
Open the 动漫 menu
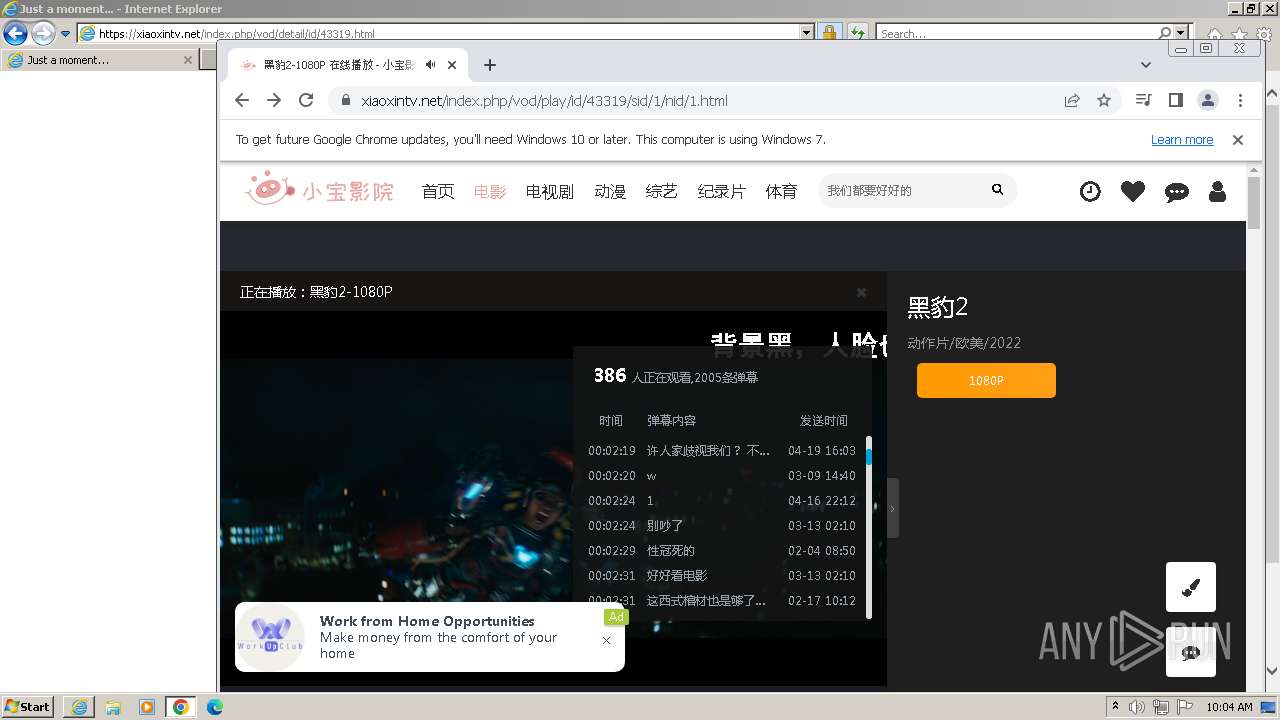(610, 191)
